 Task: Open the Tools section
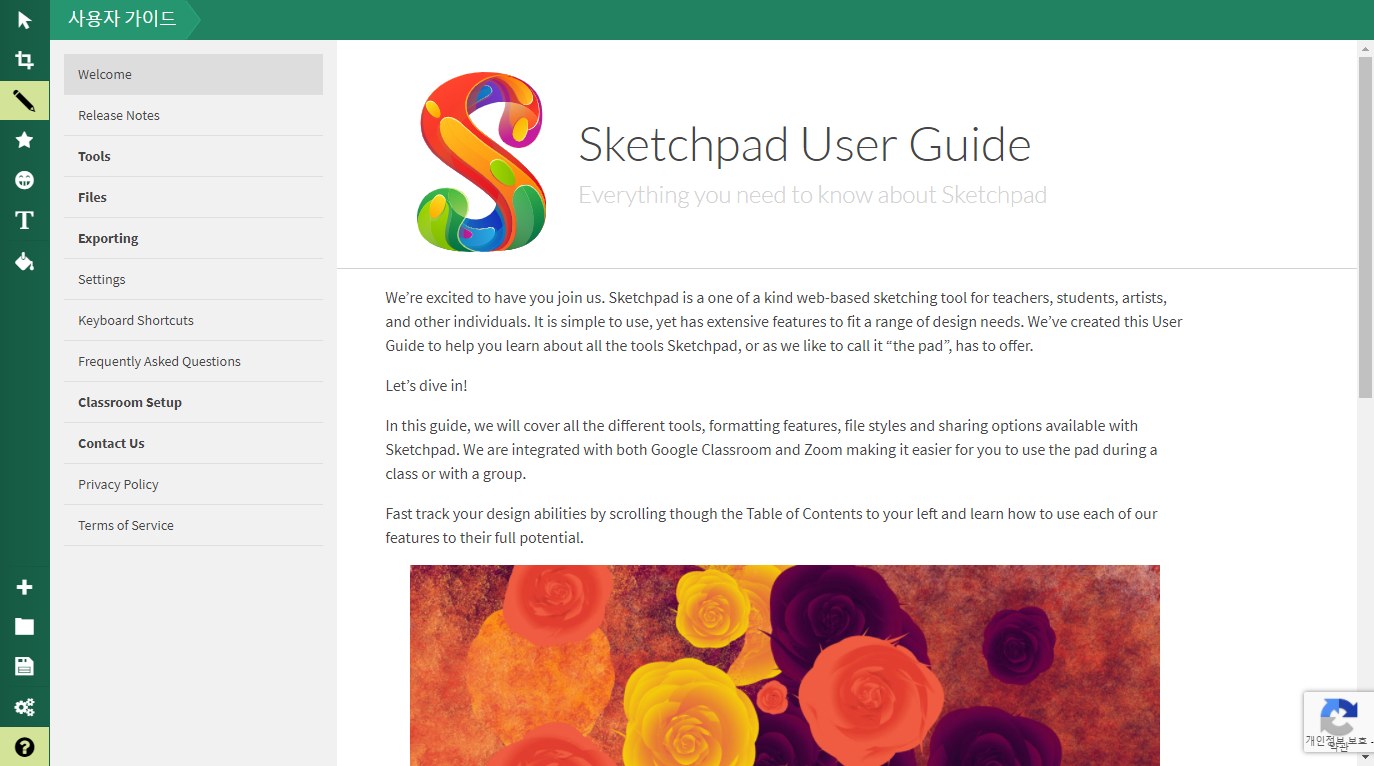tap(193, 156)
